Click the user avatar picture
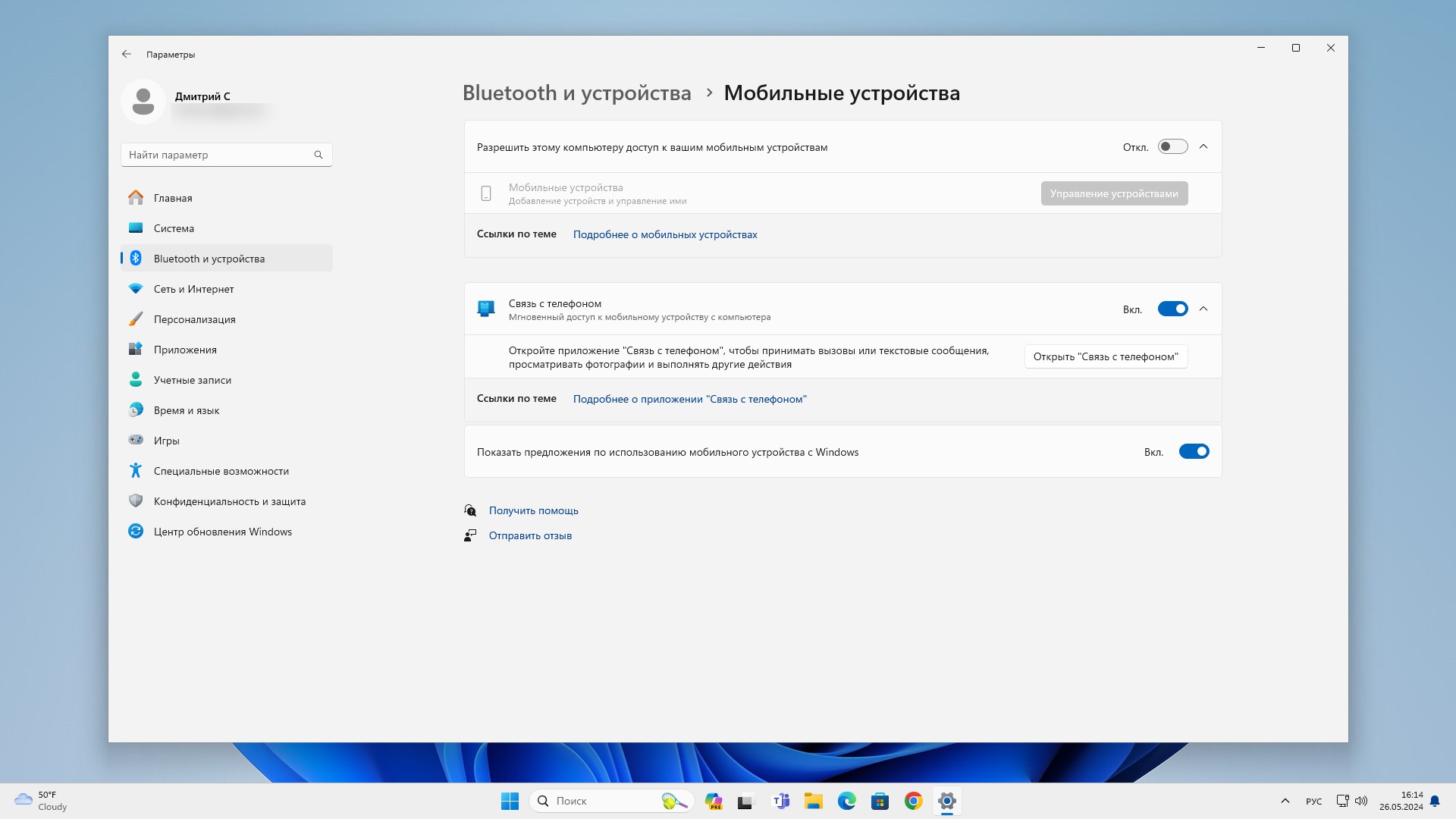Screen dimensions: 1456x819 (x=143, y=102)
